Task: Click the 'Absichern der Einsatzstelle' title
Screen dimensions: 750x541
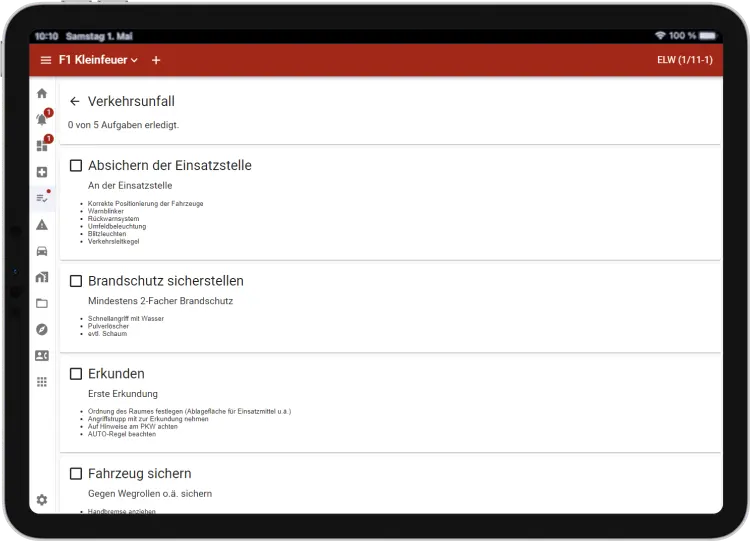Action: tap(170, 166)
